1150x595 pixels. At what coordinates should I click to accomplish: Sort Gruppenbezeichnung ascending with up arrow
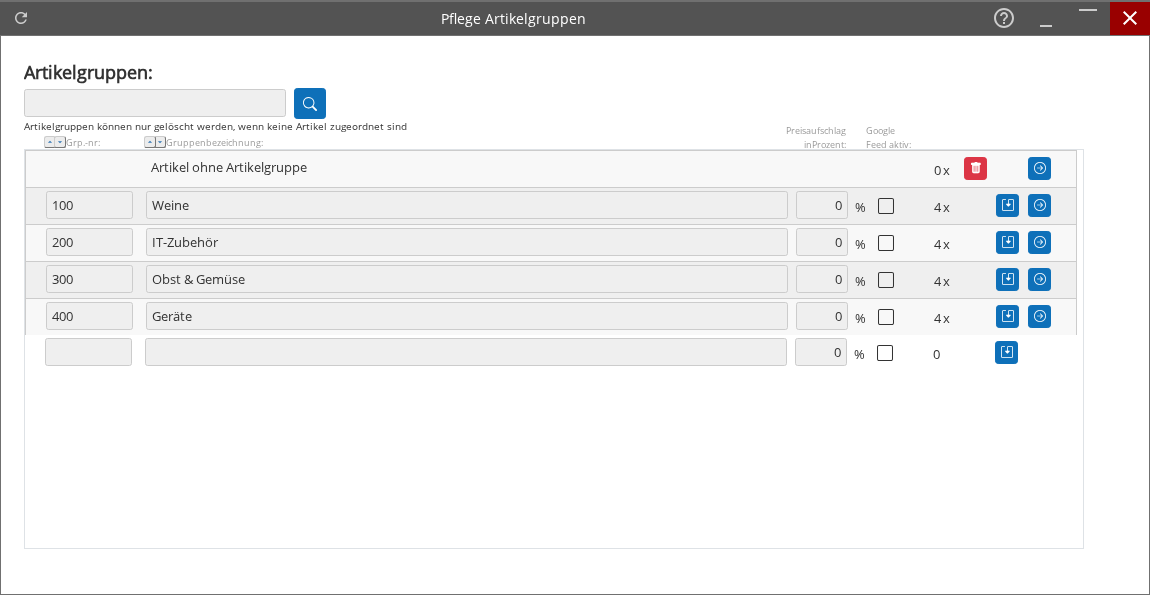click(150, 143)
